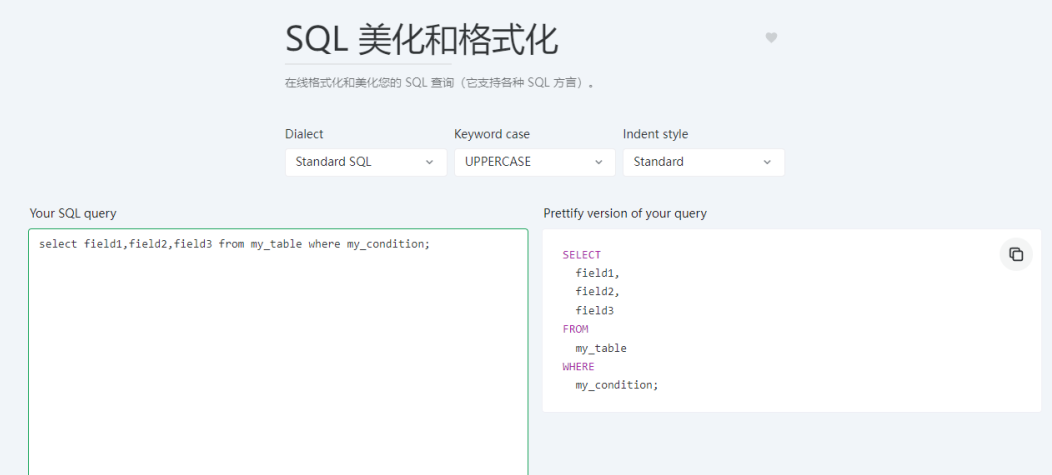
Task: Click the SELECT keyword in the output
Action: click(x=581, y=255)
